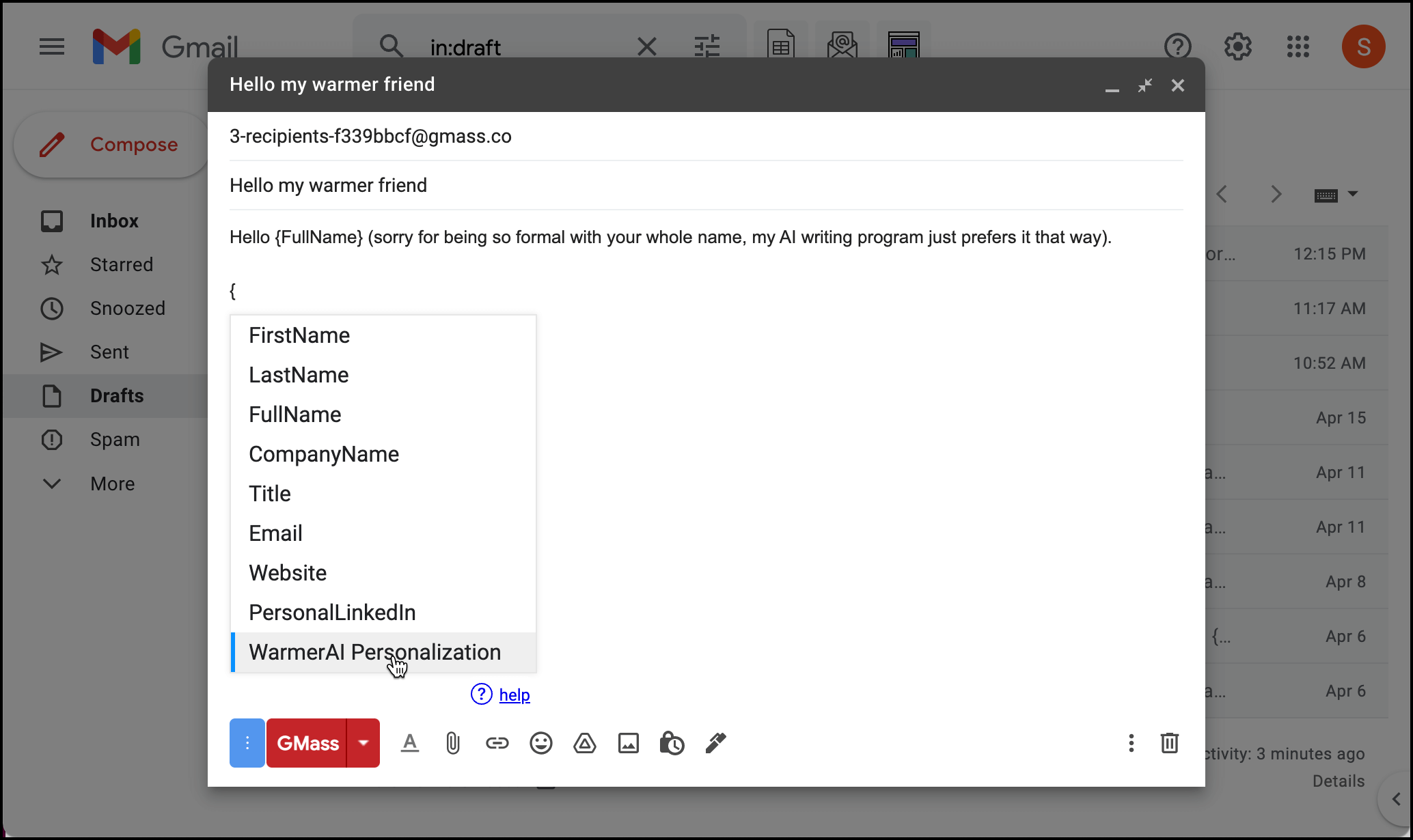Open Gmail settings gear
The height and width of the screenshot is (840, 1413).
1237,46
